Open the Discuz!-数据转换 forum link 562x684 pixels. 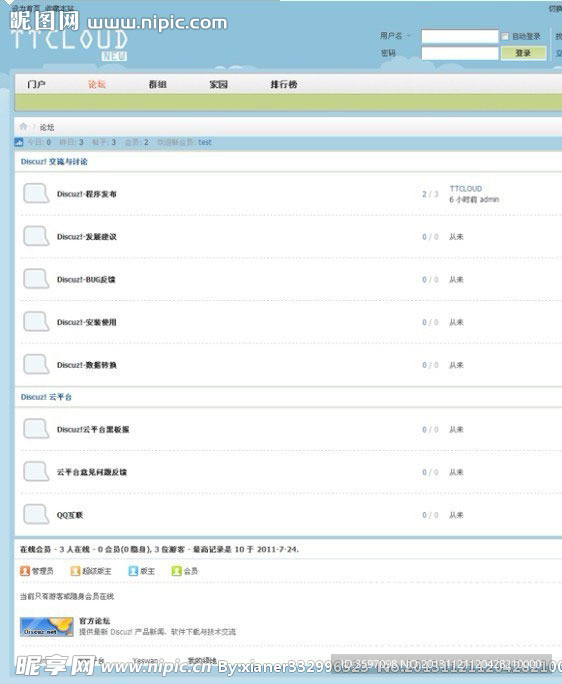[x=87, y=365]
